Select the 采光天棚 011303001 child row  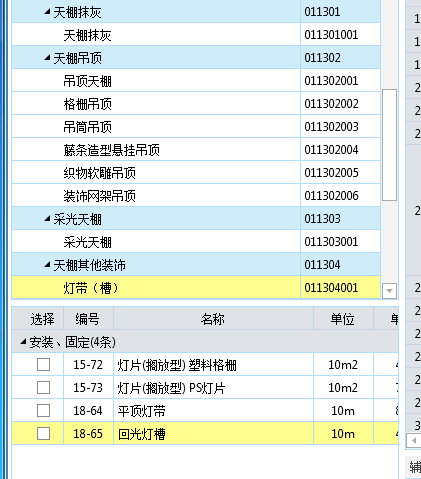click(196, 242)
